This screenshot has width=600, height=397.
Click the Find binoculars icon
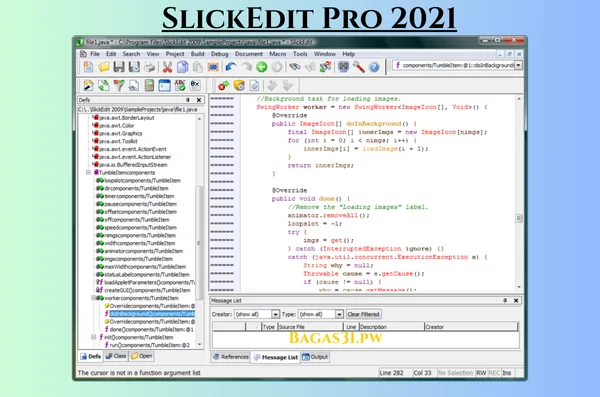tap(295, 67)
